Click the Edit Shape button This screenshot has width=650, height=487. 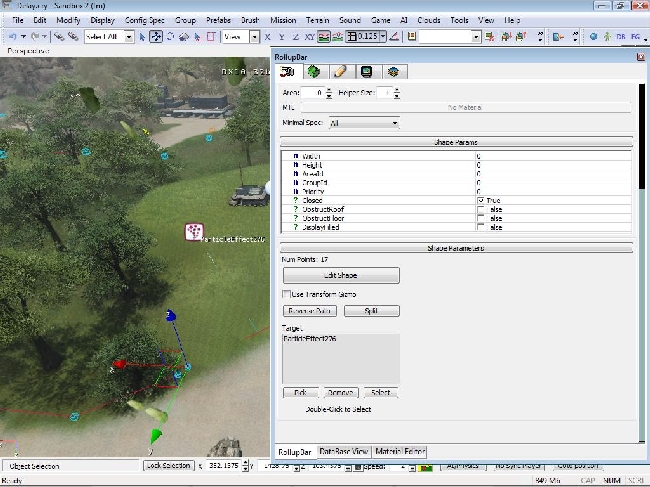[341, 275]
